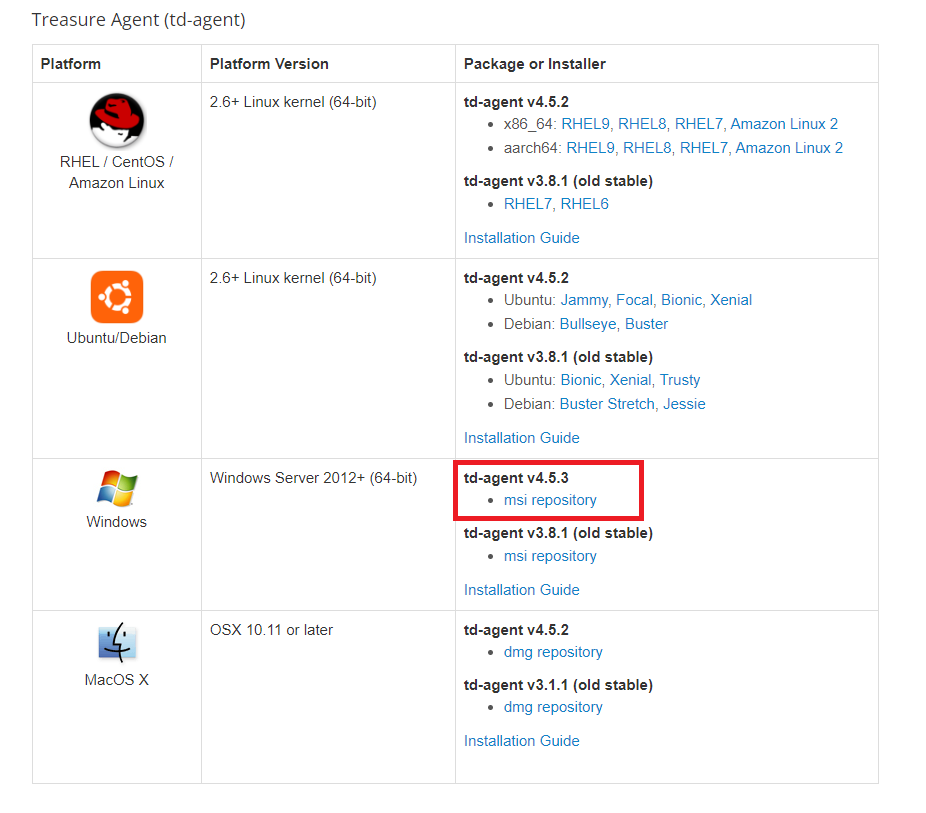Click the Red Hat logo icon
Screen dimensions: 926x813
(117, 120)
